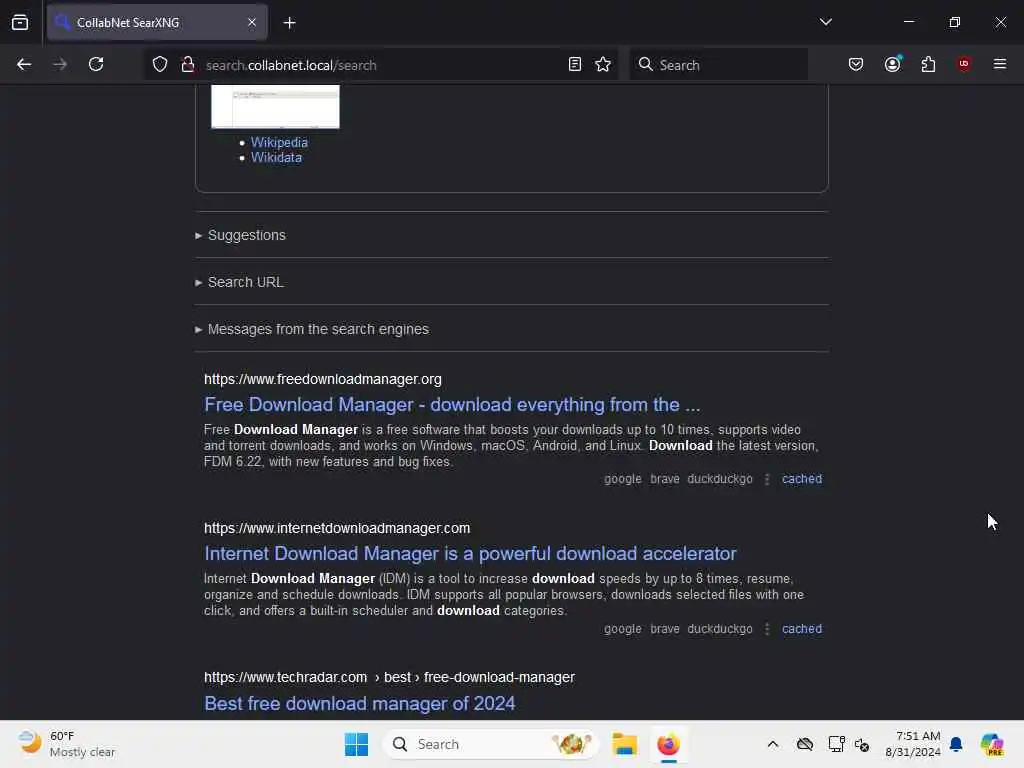Save page to Pocket

856,65
